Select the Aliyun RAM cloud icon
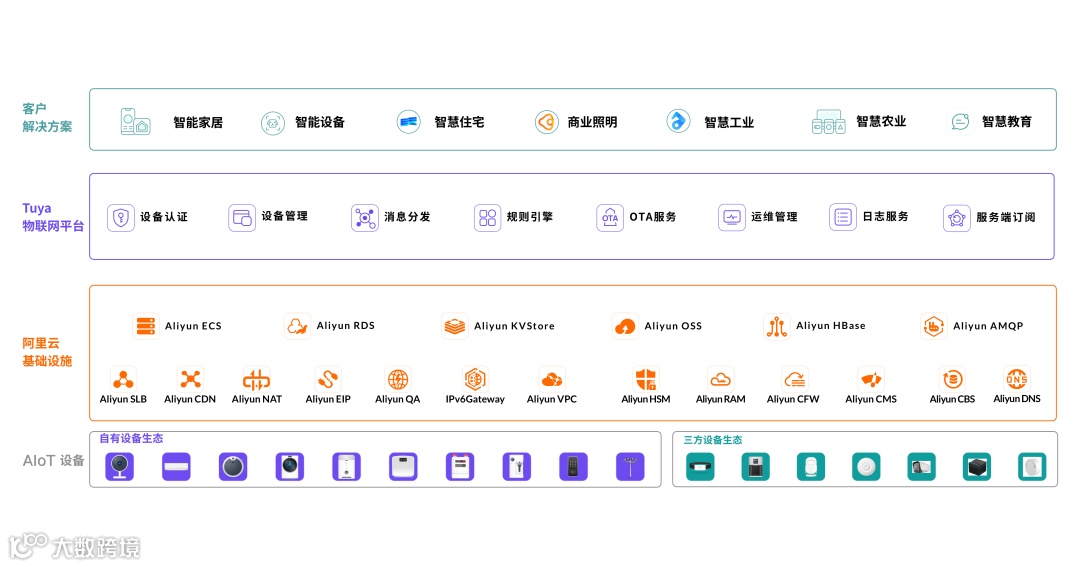This screenshot has width=1080, height=567. click(x=720, y=379)
